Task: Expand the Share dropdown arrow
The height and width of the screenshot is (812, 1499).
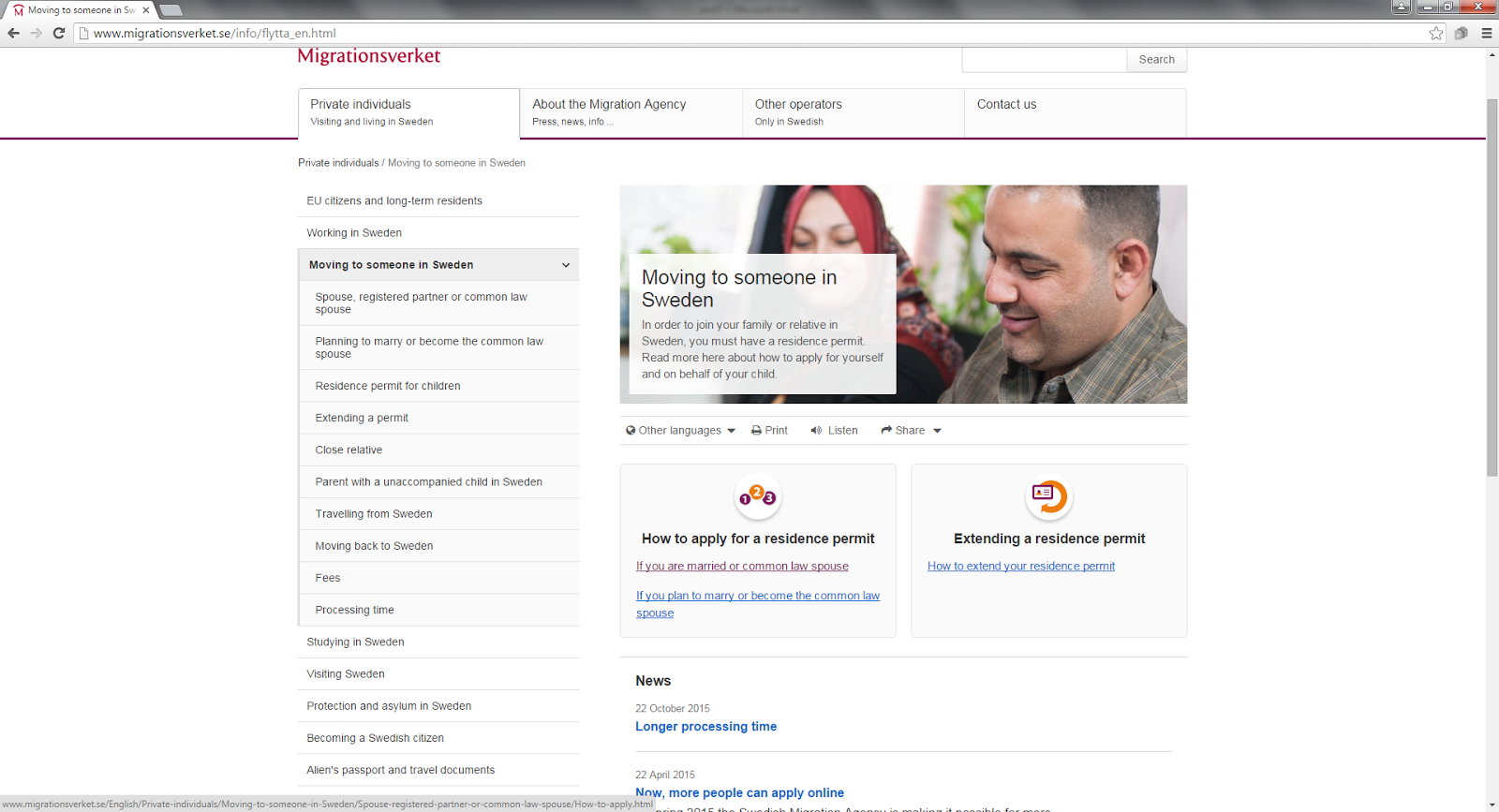Action: 937,431
